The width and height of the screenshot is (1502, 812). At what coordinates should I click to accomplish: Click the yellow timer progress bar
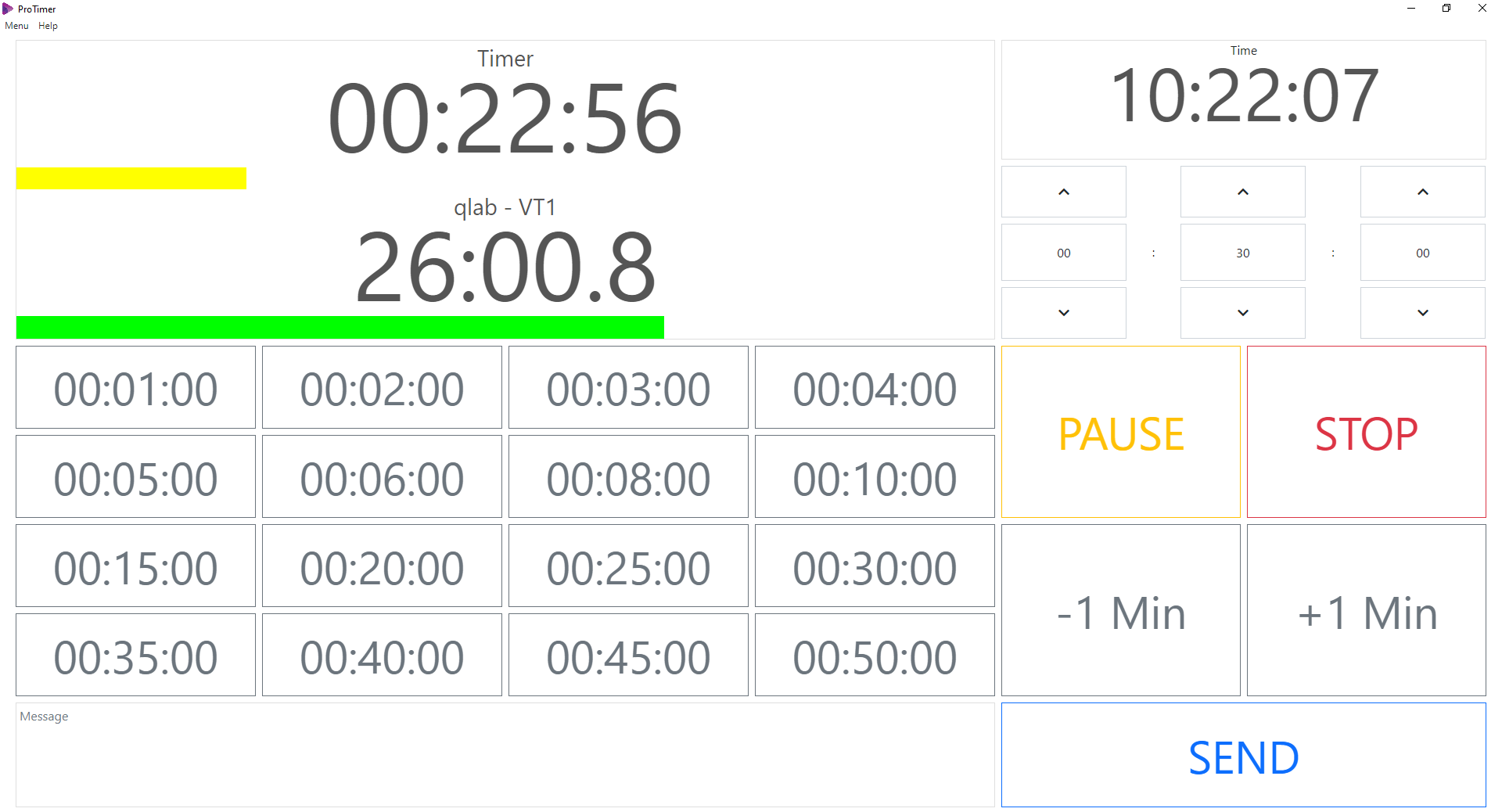(x=131, y=178)
